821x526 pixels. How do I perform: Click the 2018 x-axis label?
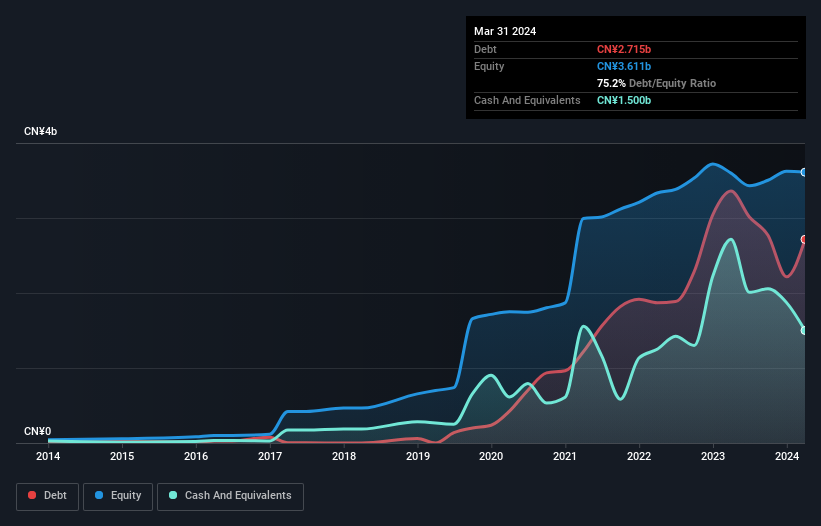(344, 456)
